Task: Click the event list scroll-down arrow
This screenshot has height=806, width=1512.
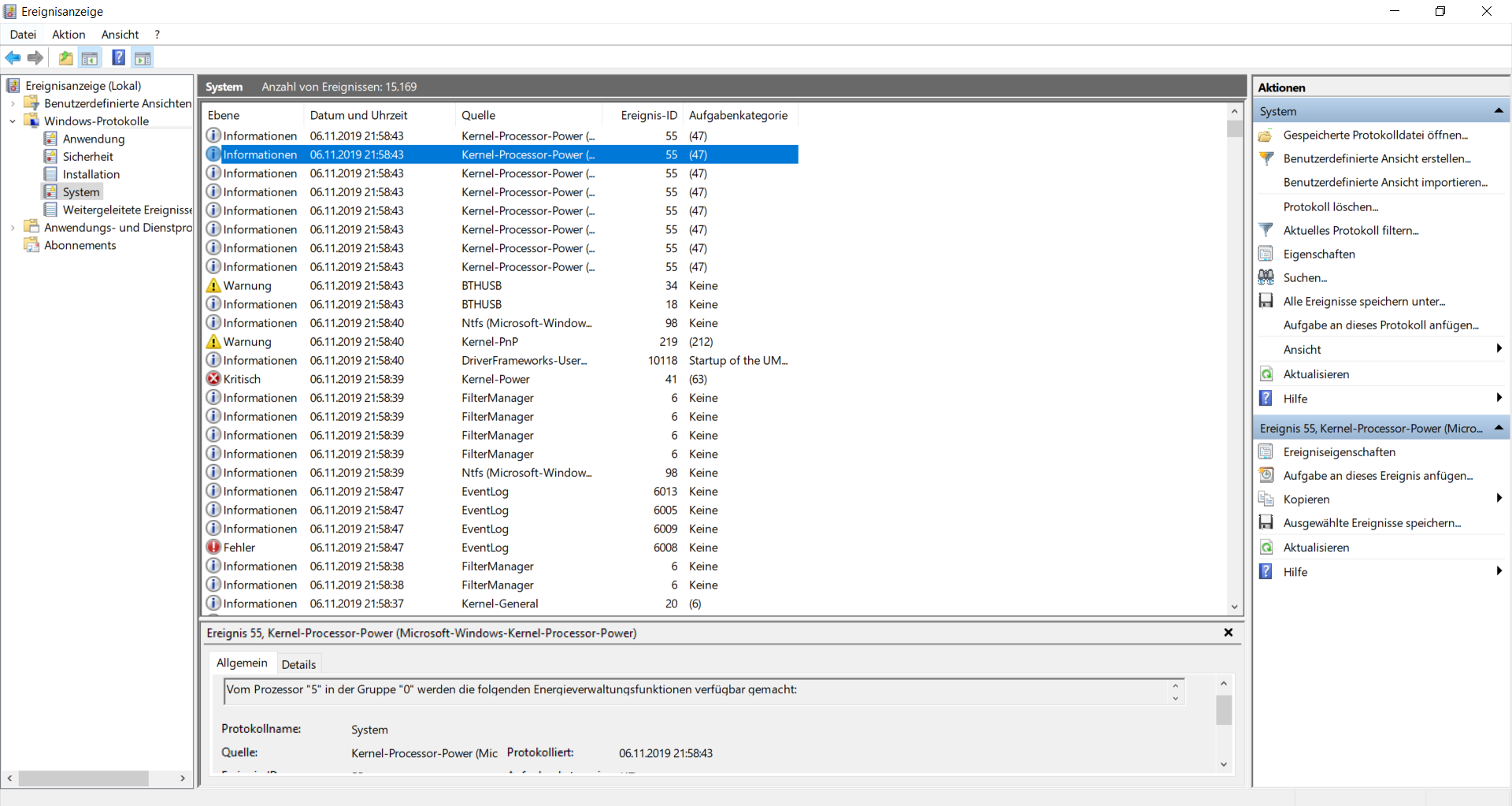Action: pyautogui.click(x=1234, y=607)
